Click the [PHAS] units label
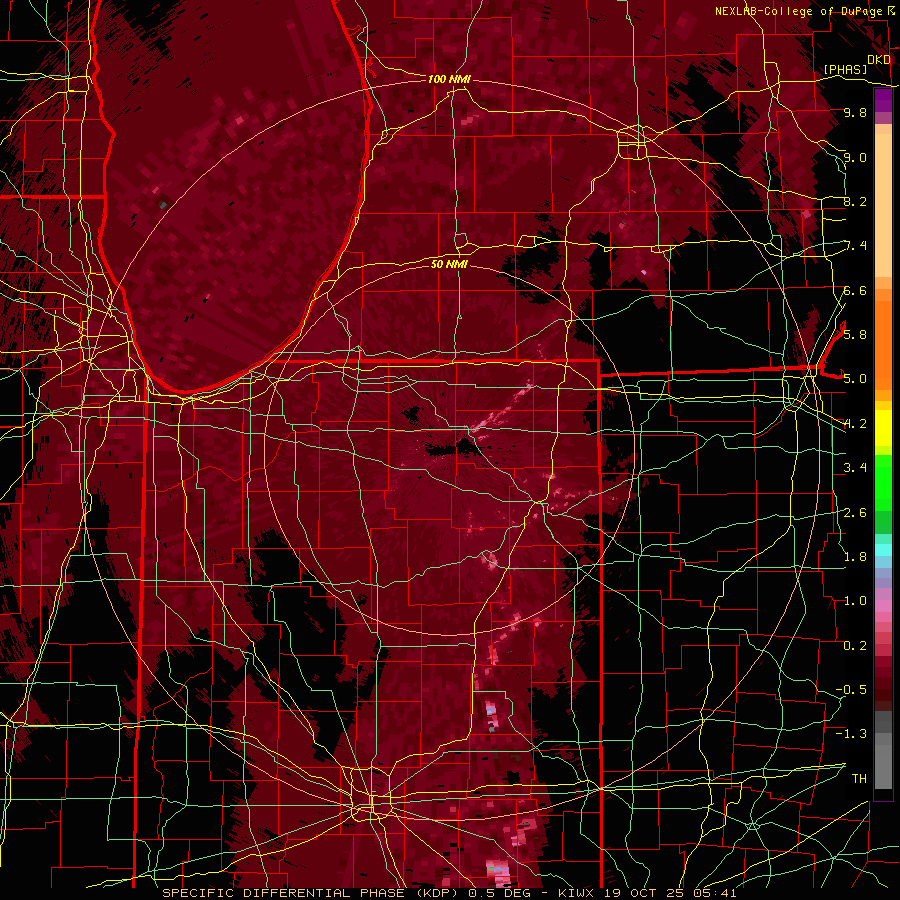 pyautogui.click(x=845, y=69)
